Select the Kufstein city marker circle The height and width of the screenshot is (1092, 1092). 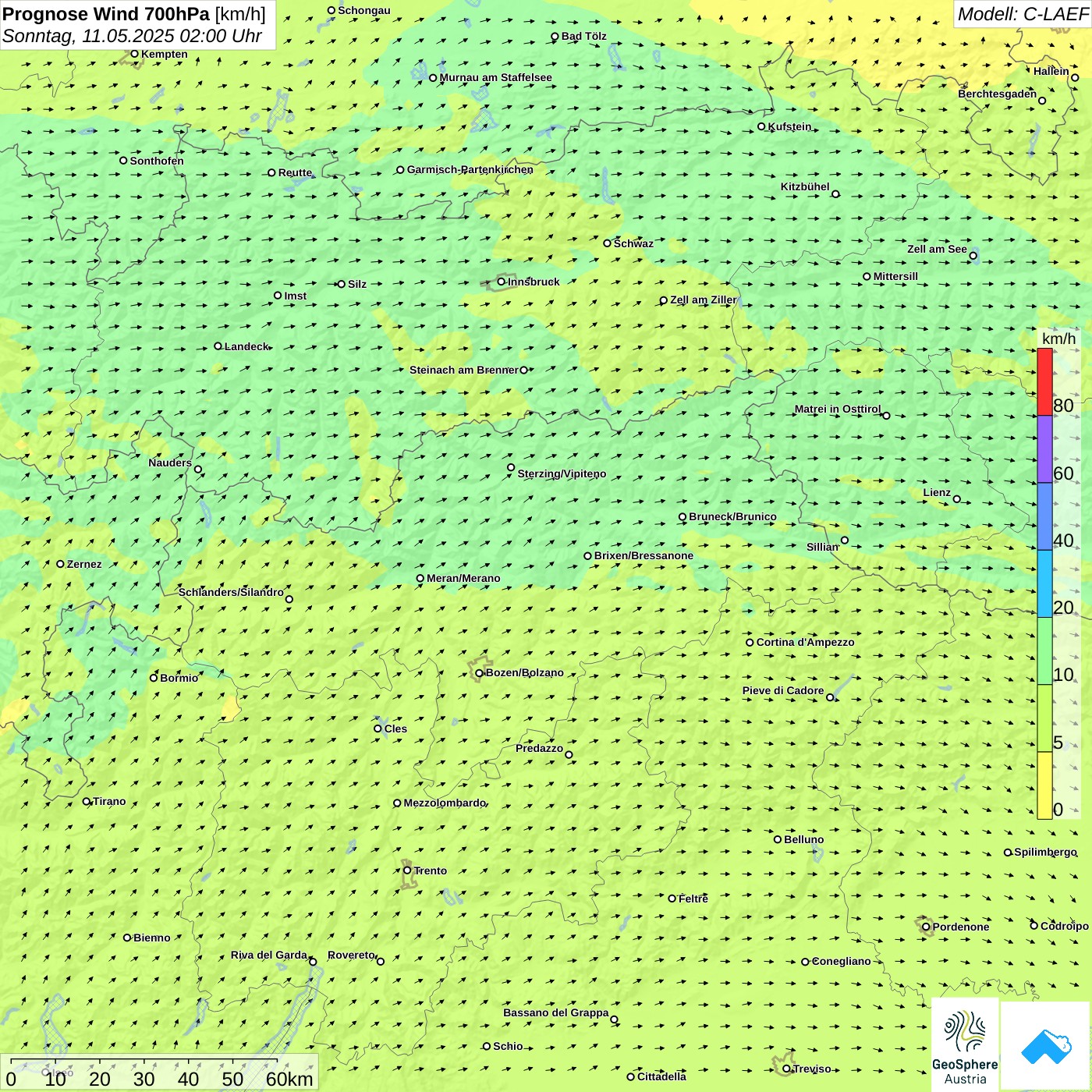coord(761,126)
